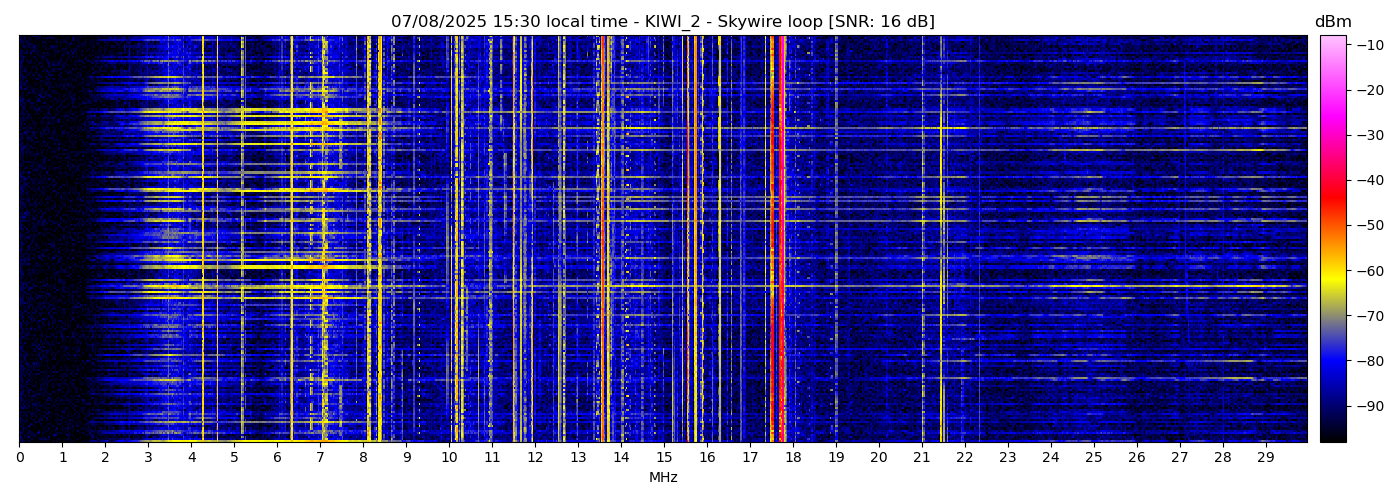Screen dimensions: 1400x500
Task: Click the 0 MHz tick label
Action: (19, 458)
